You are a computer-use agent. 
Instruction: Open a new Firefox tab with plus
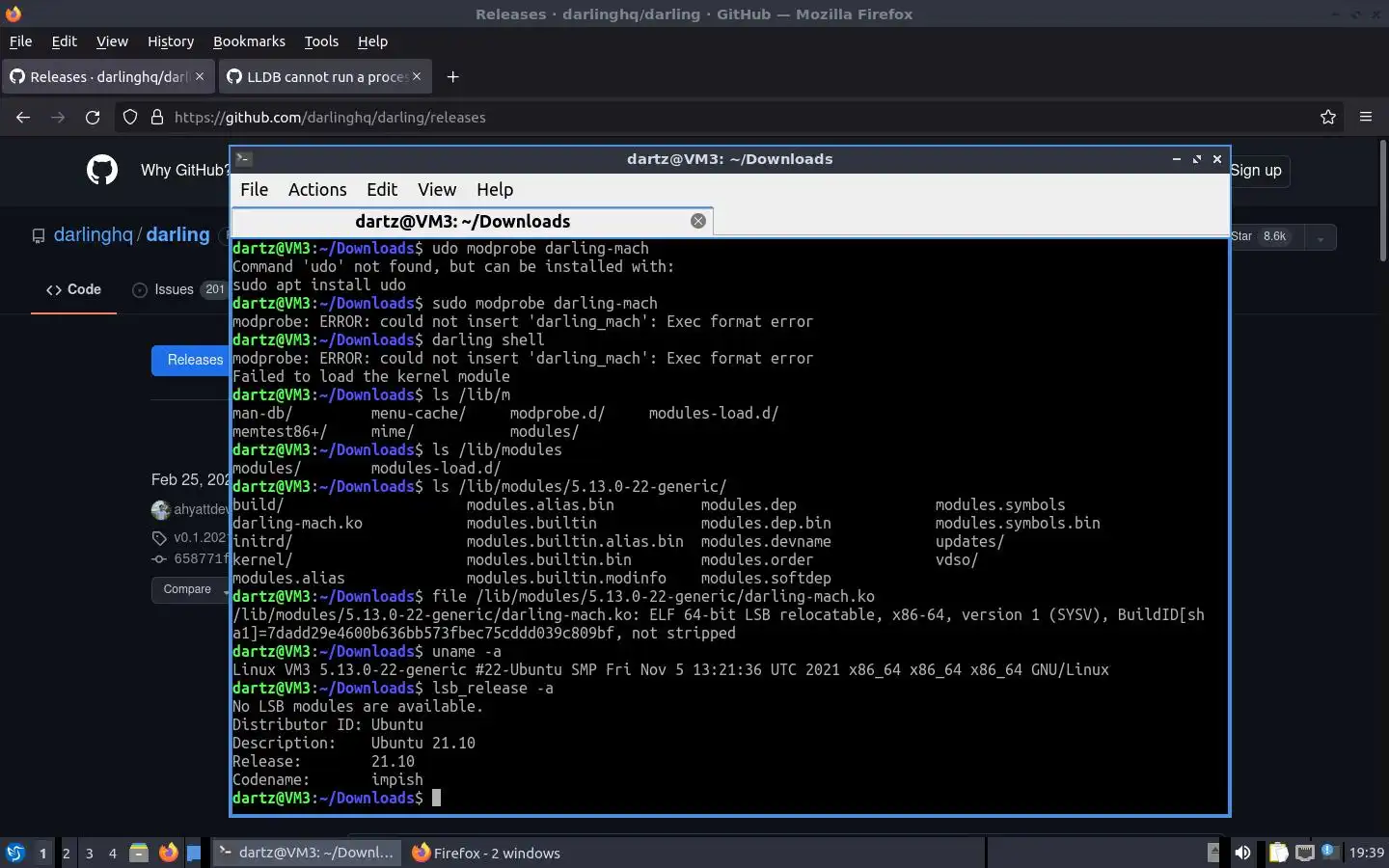[452, 77]
